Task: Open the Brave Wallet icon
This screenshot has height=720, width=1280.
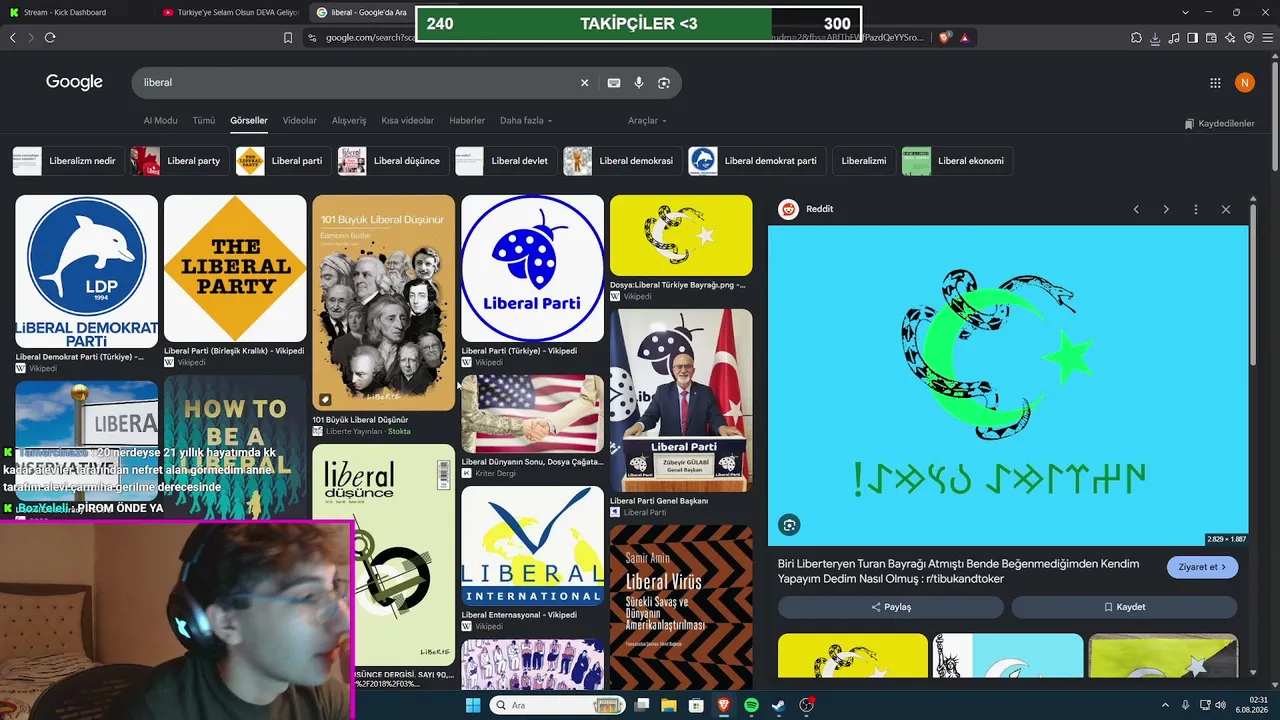Action: pyautogui.click(x=1211, y=38)
